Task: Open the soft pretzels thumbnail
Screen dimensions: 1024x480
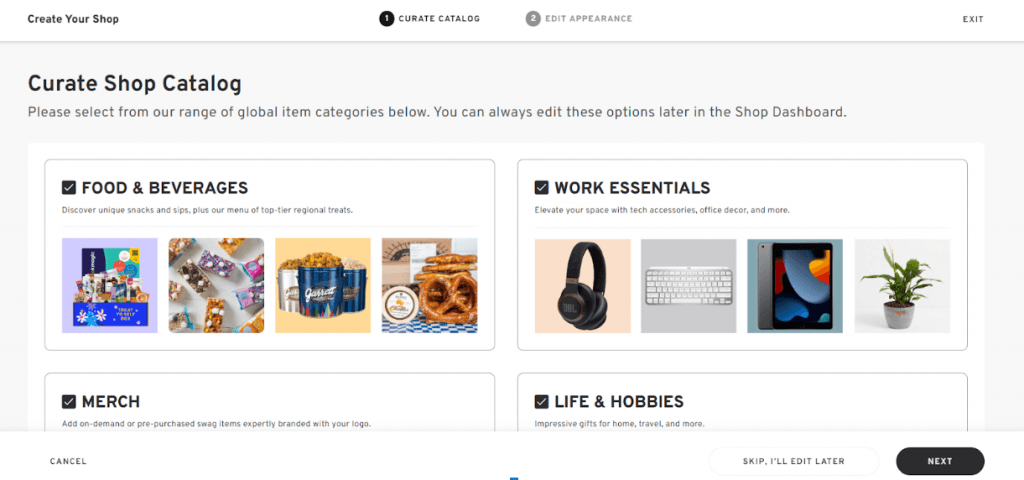Action: coord(429,285)
